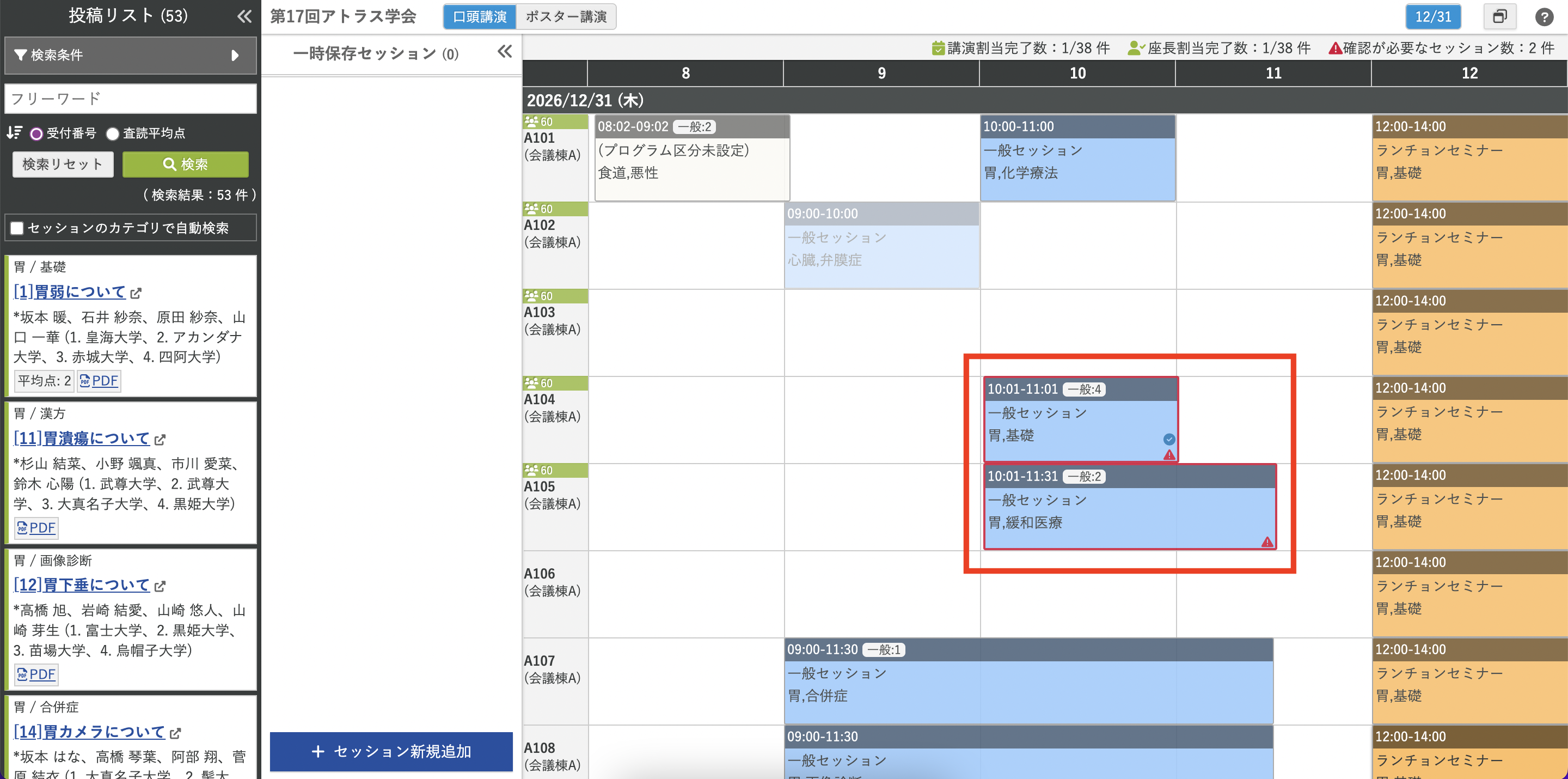1568x779 pixels.
Task: Click the sort order icon beside 受付番号
Action: pyautogui.click(x=15, y=133)
